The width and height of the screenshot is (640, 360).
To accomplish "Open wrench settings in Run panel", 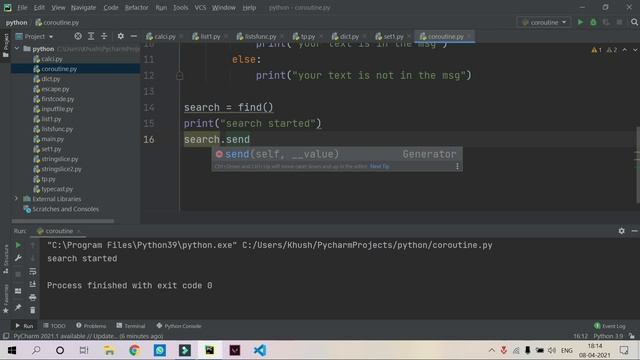I will [18, 258].
